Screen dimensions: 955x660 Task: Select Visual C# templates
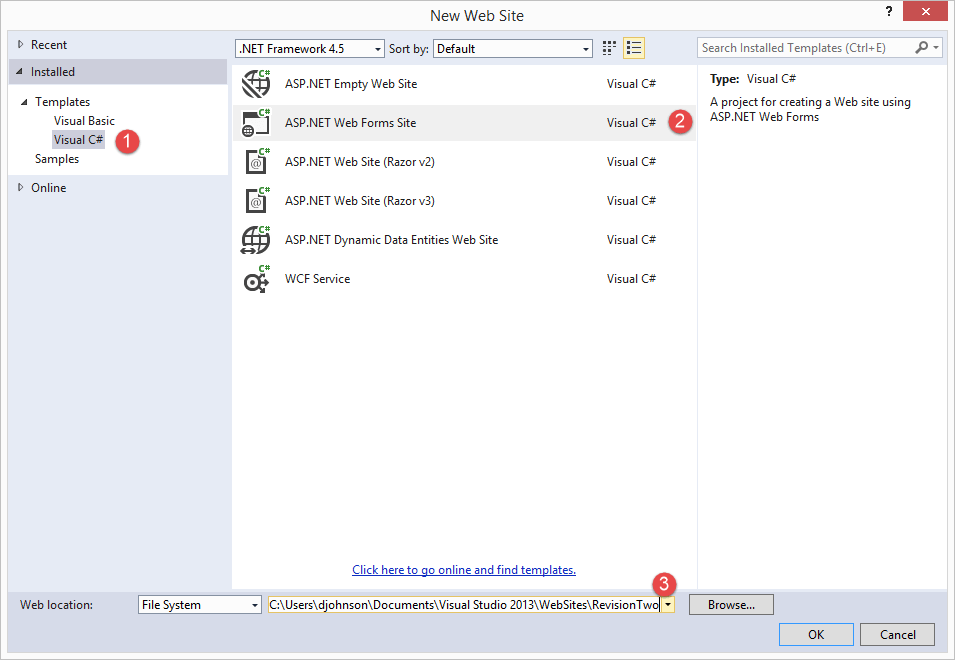click(79, 139)
